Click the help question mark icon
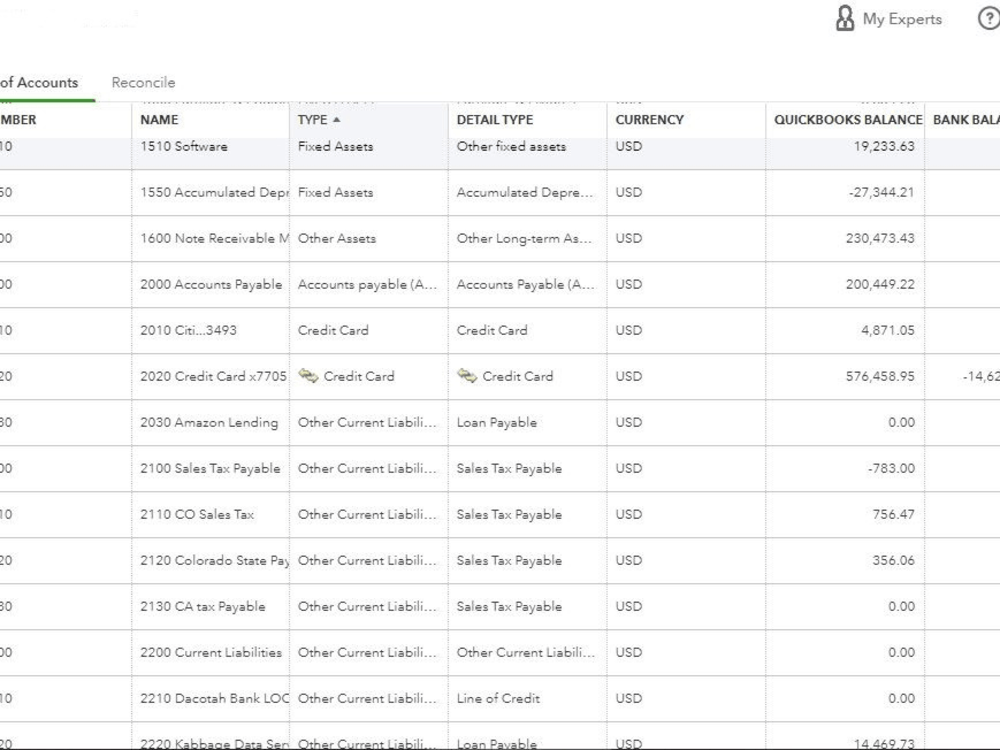The width and height of the screenshot is (1000, 750). pos(989,18)
